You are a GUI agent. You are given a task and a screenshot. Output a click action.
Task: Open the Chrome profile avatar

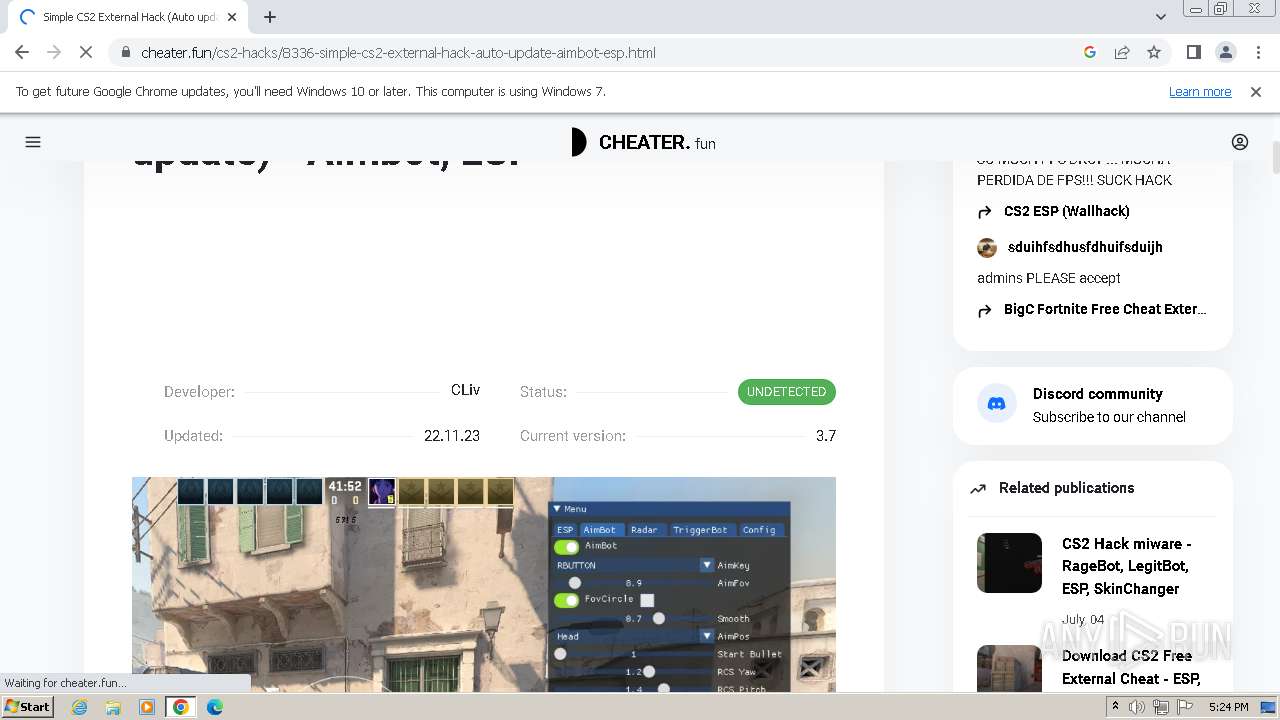pos(1225,52)
